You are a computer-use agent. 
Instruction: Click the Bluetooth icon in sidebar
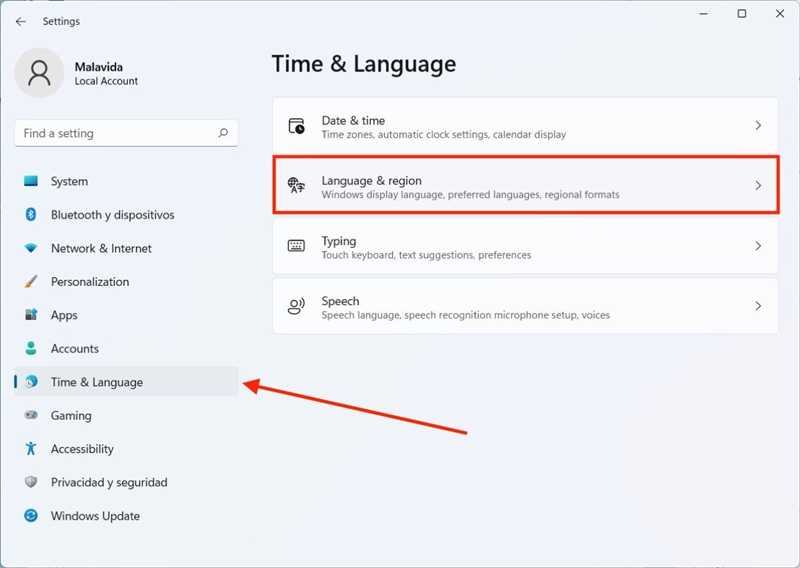tap(31, 214)
